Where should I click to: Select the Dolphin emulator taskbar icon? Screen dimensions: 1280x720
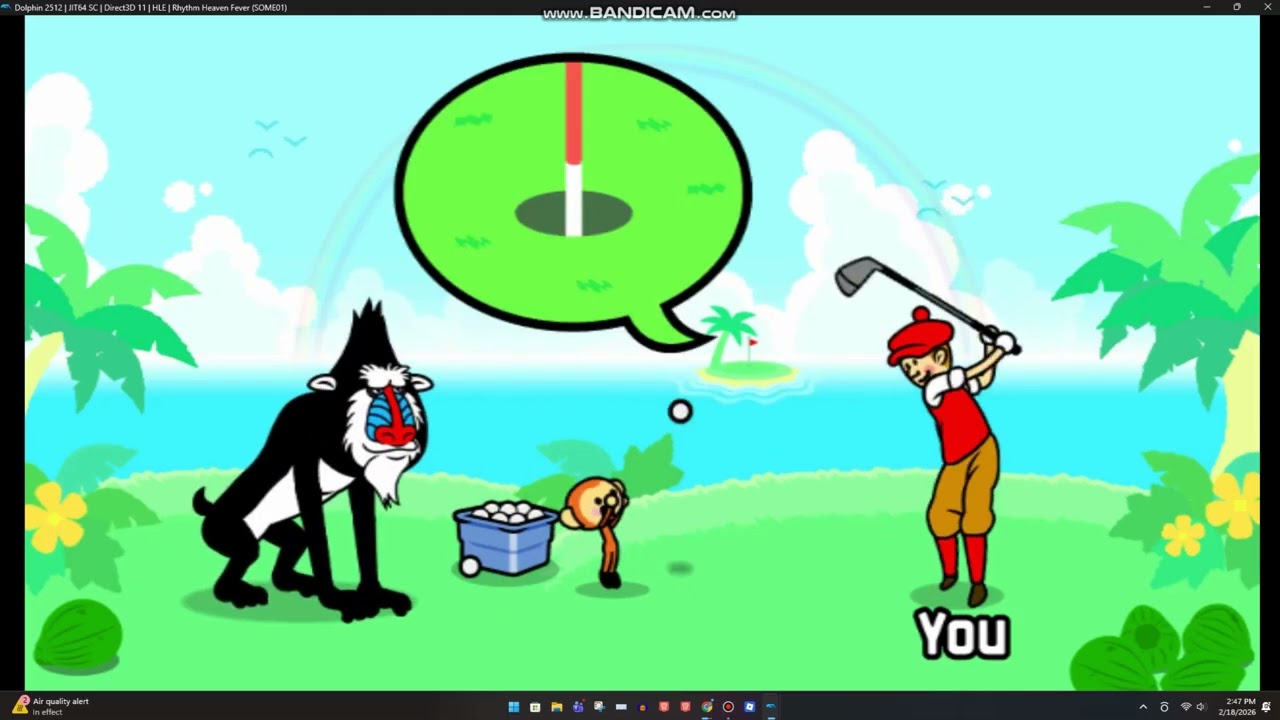[771, 707]
